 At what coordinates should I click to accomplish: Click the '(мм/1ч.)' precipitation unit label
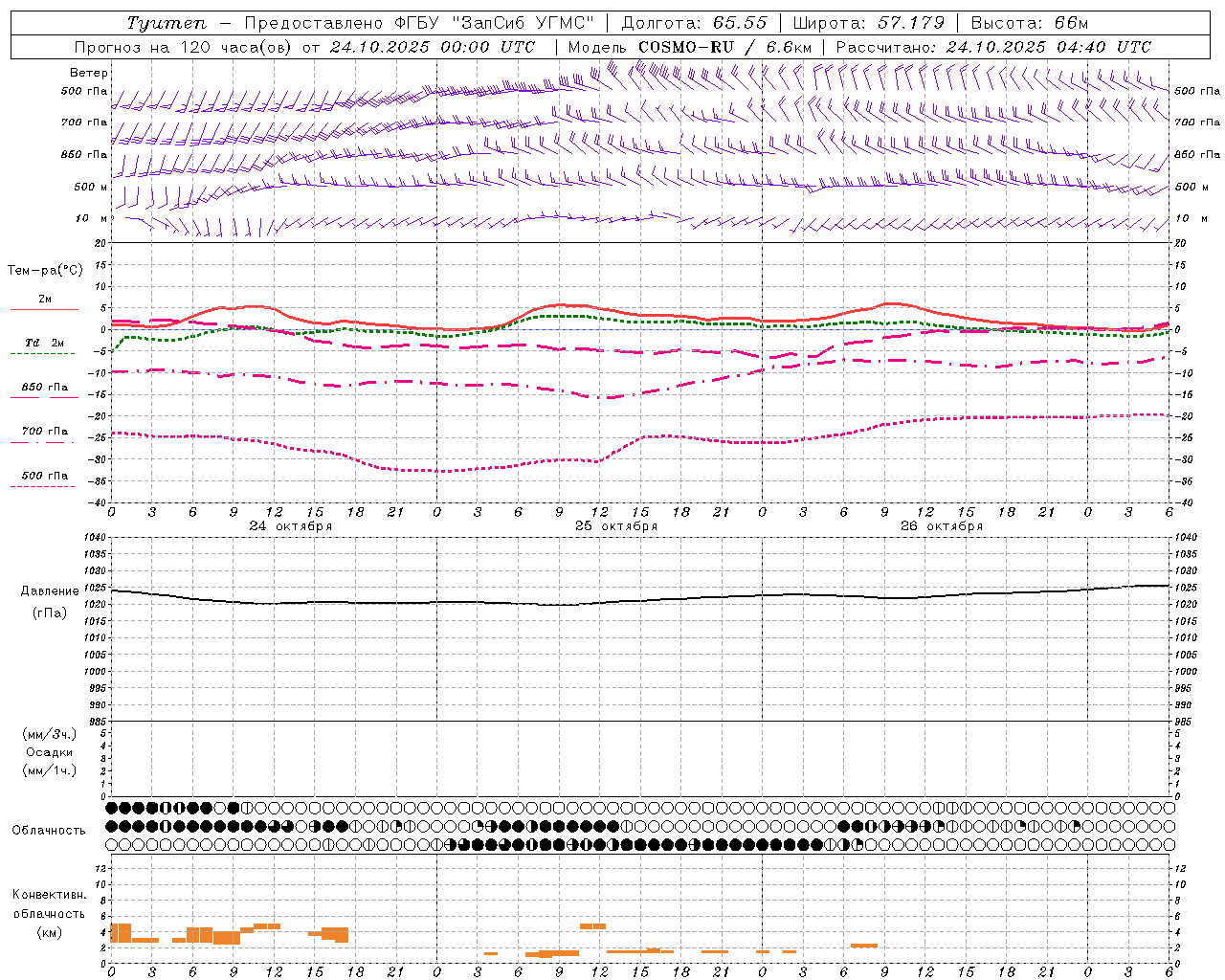pyautogui.click(x=50, y=770)
